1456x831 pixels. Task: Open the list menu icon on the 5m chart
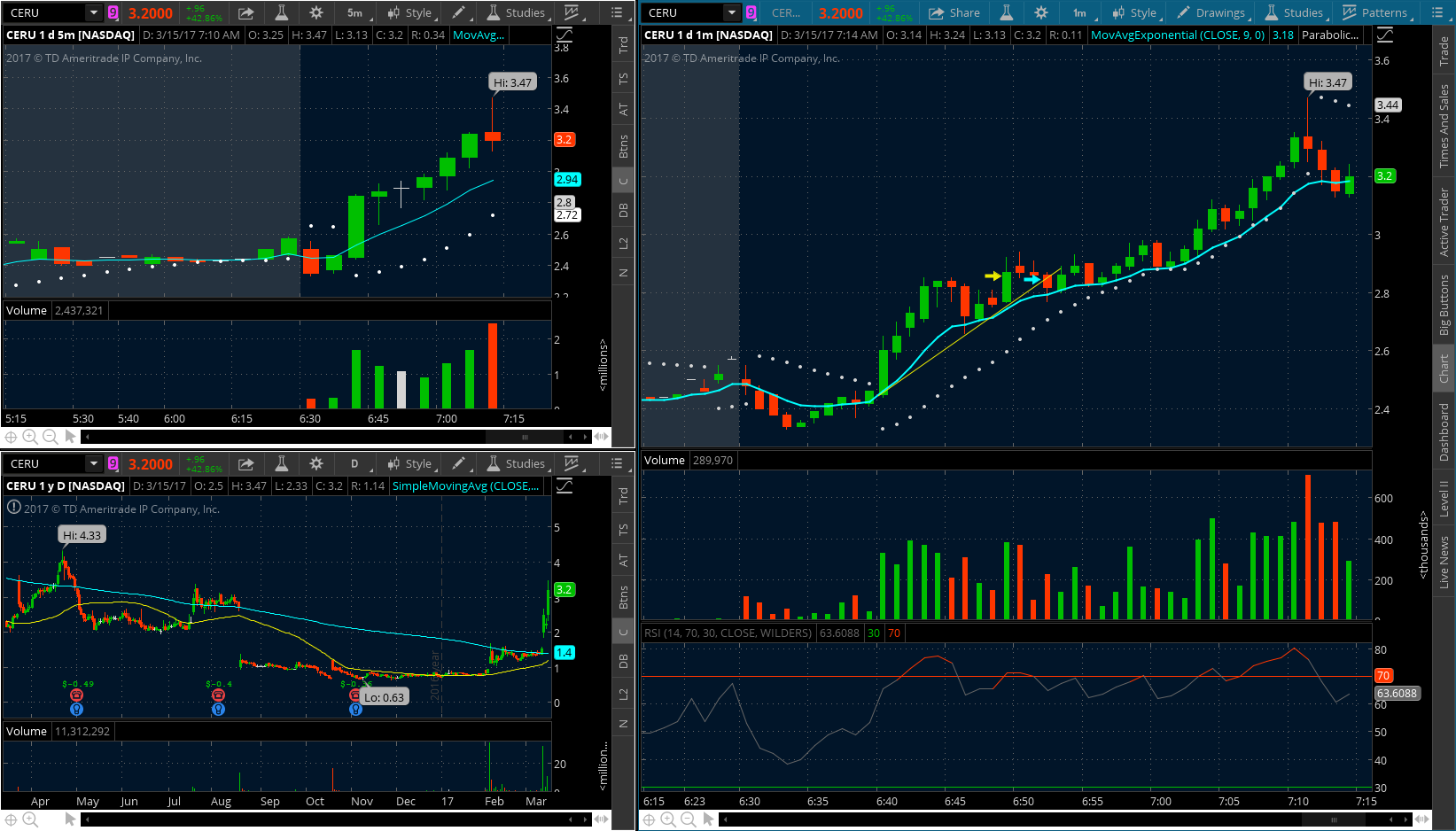[617, 12]
